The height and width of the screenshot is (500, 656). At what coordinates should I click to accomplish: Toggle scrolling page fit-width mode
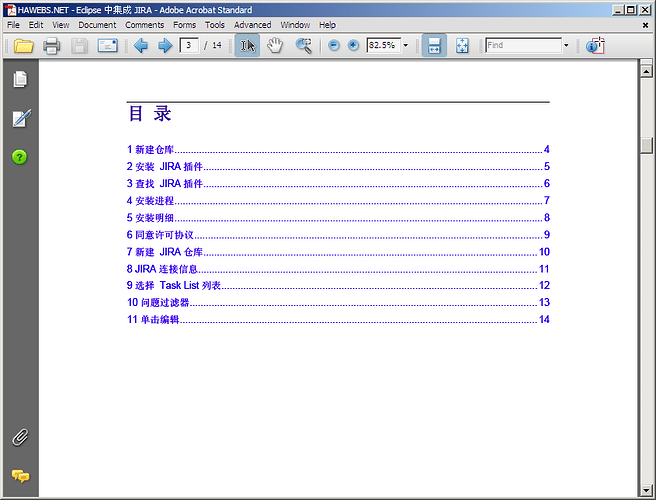click(x=434, y=46)
